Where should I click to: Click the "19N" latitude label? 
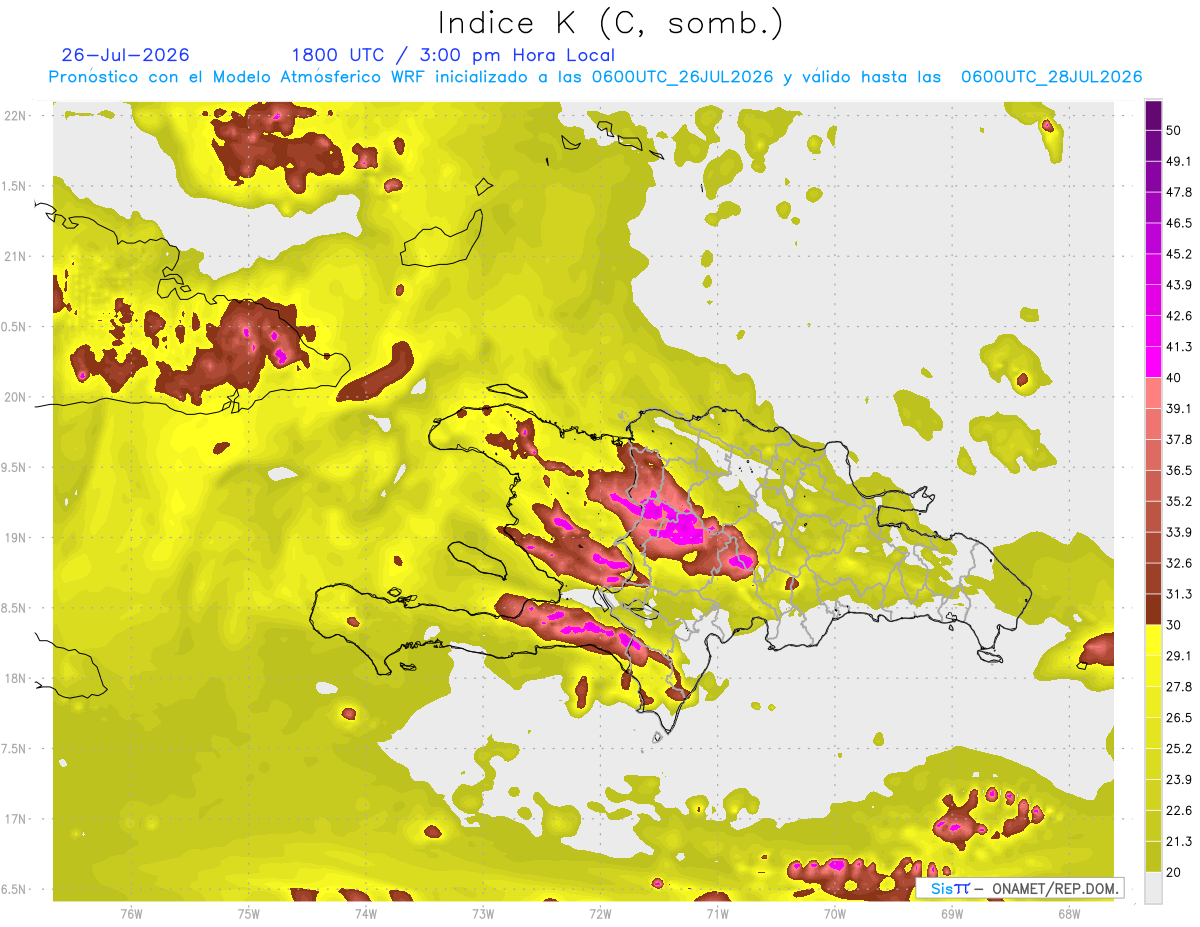click(17, 538)
